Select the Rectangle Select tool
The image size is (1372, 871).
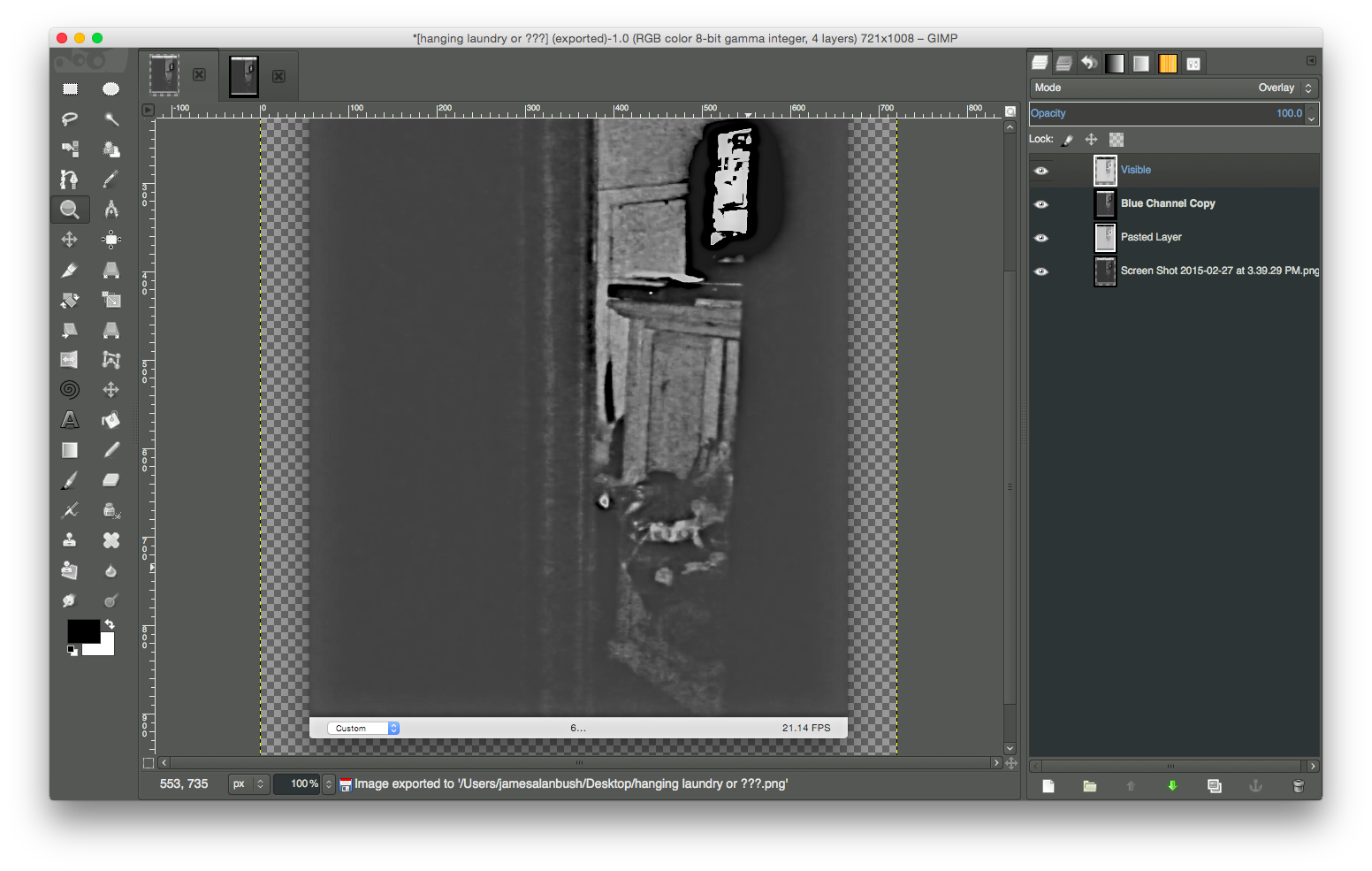pos(70,88)
